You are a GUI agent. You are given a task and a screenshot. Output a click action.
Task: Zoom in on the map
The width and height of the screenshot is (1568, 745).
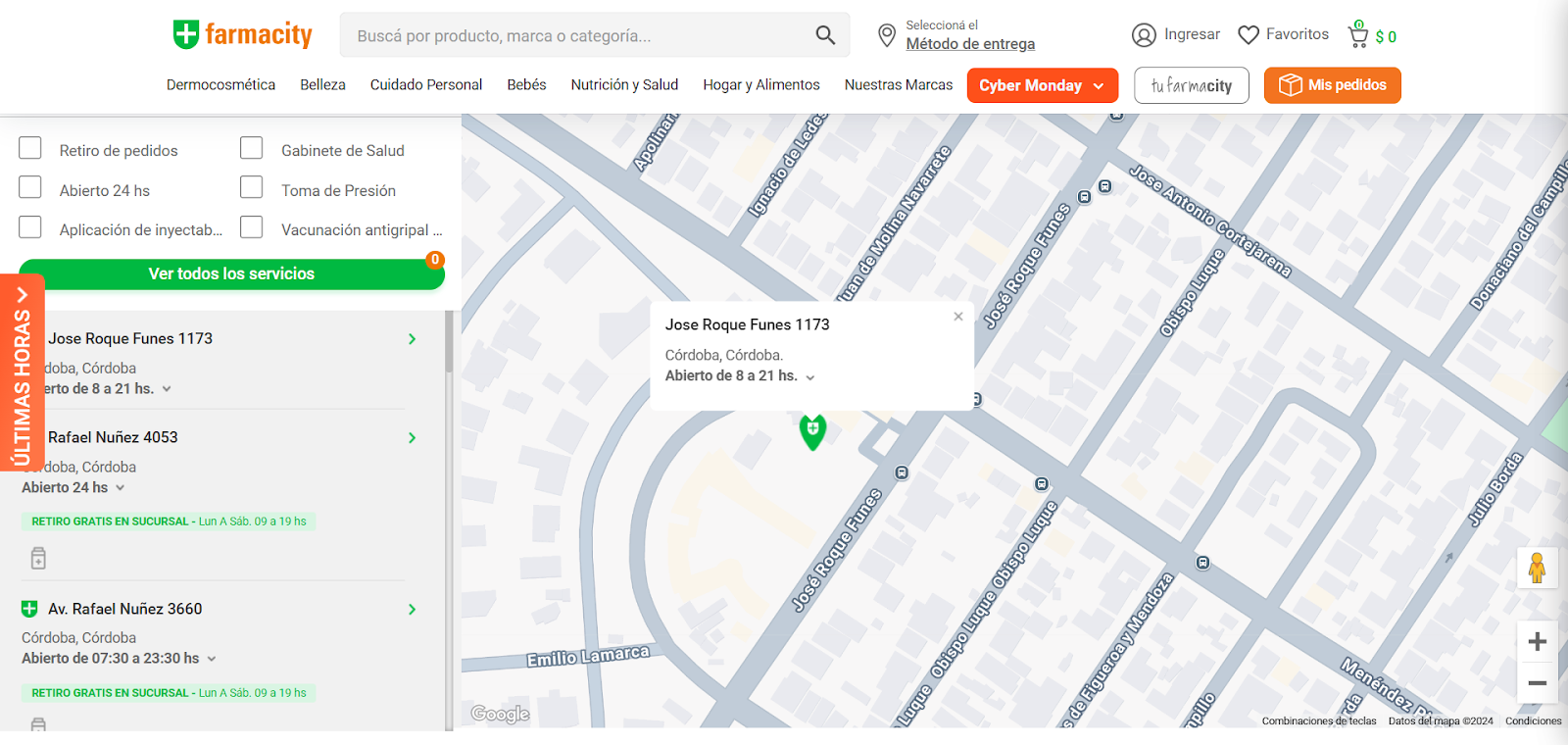click(x=1537, y=641)
